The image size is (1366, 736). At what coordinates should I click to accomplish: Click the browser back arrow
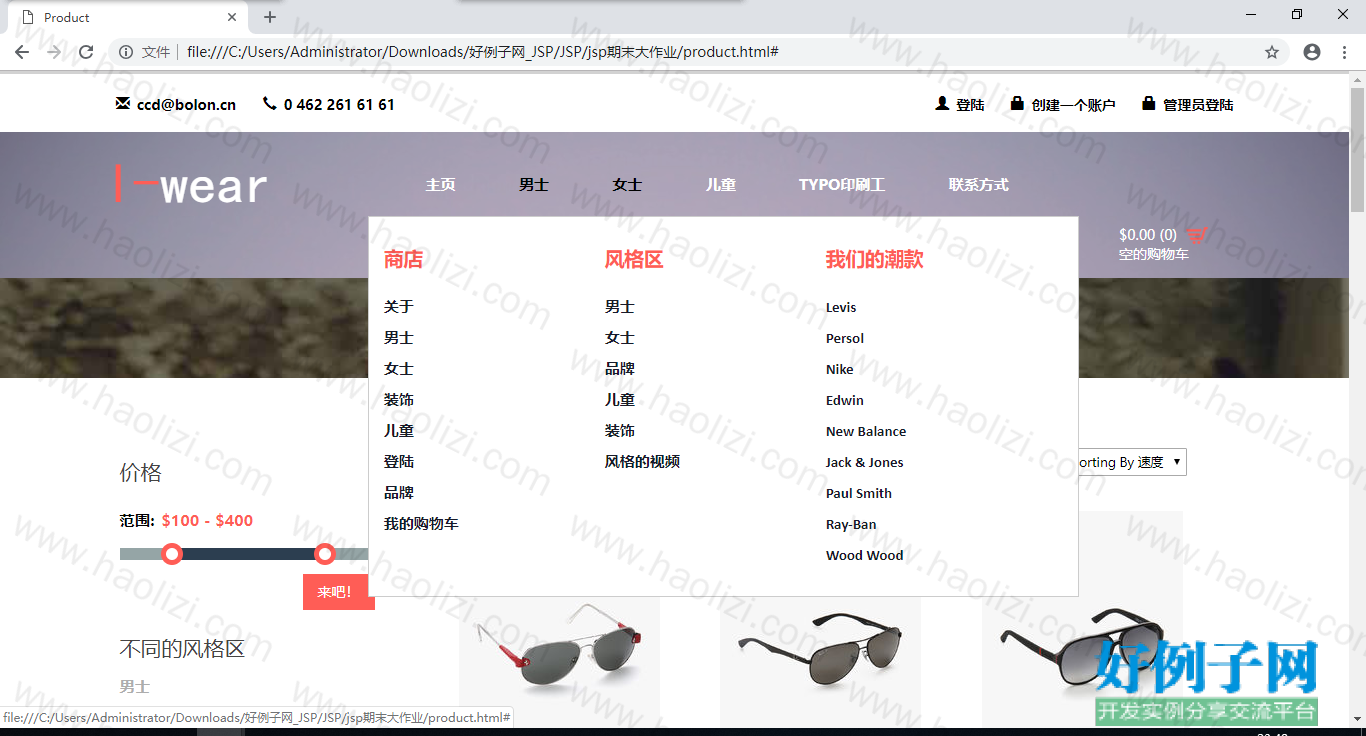point(22,52)
